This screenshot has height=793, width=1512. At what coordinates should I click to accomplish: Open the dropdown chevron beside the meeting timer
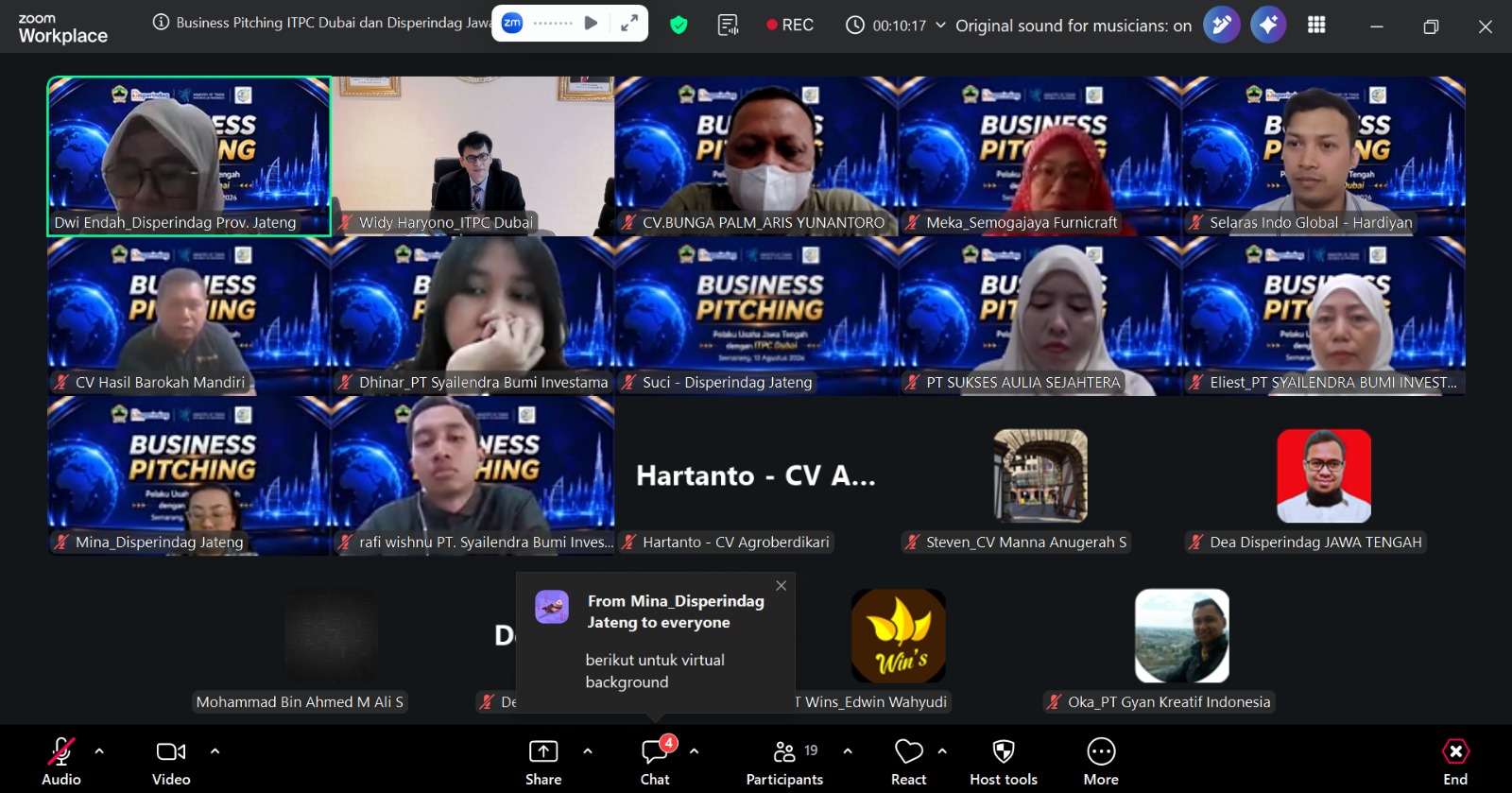[940, 25]
